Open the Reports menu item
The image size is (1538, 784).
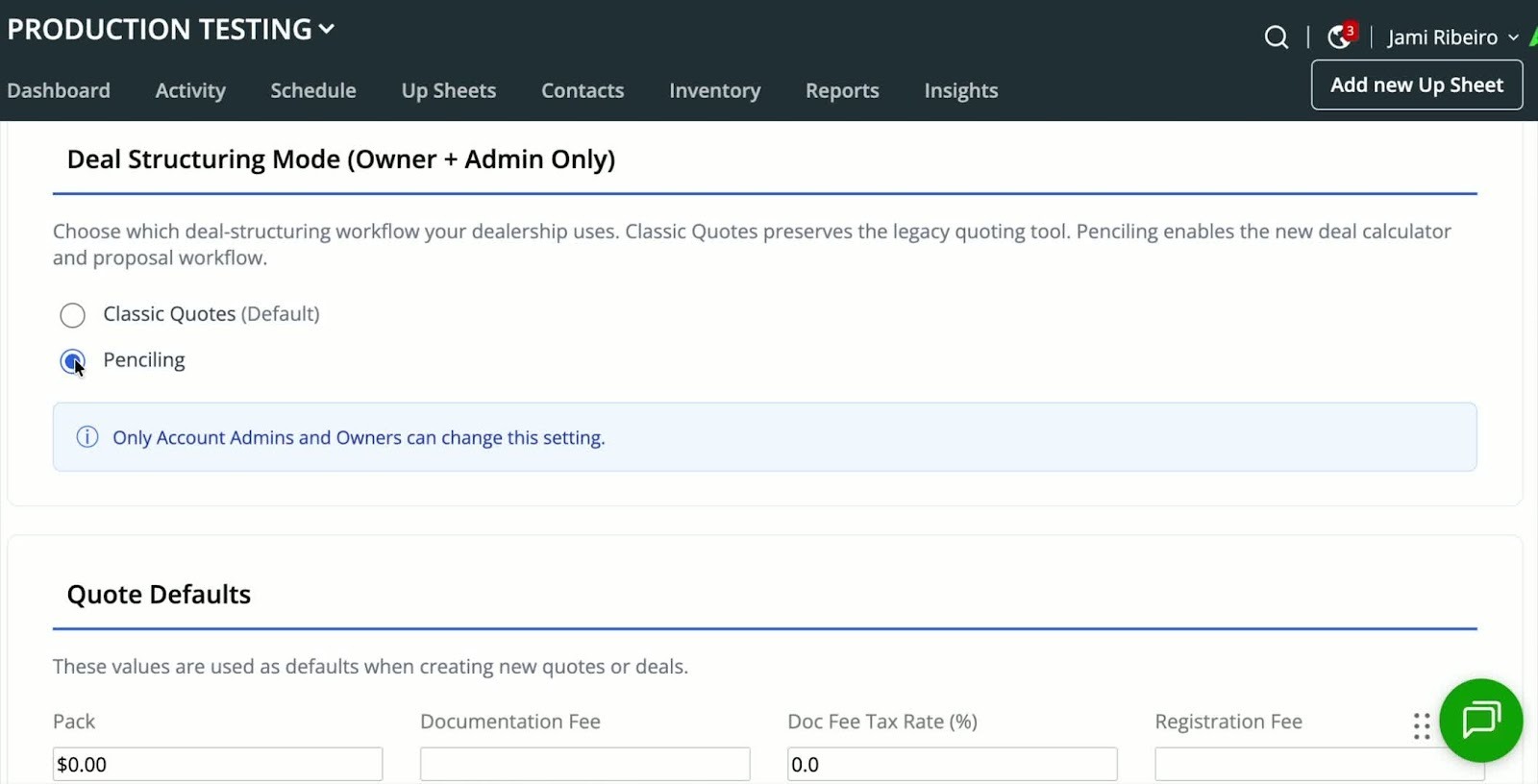[x=842, y=90]
